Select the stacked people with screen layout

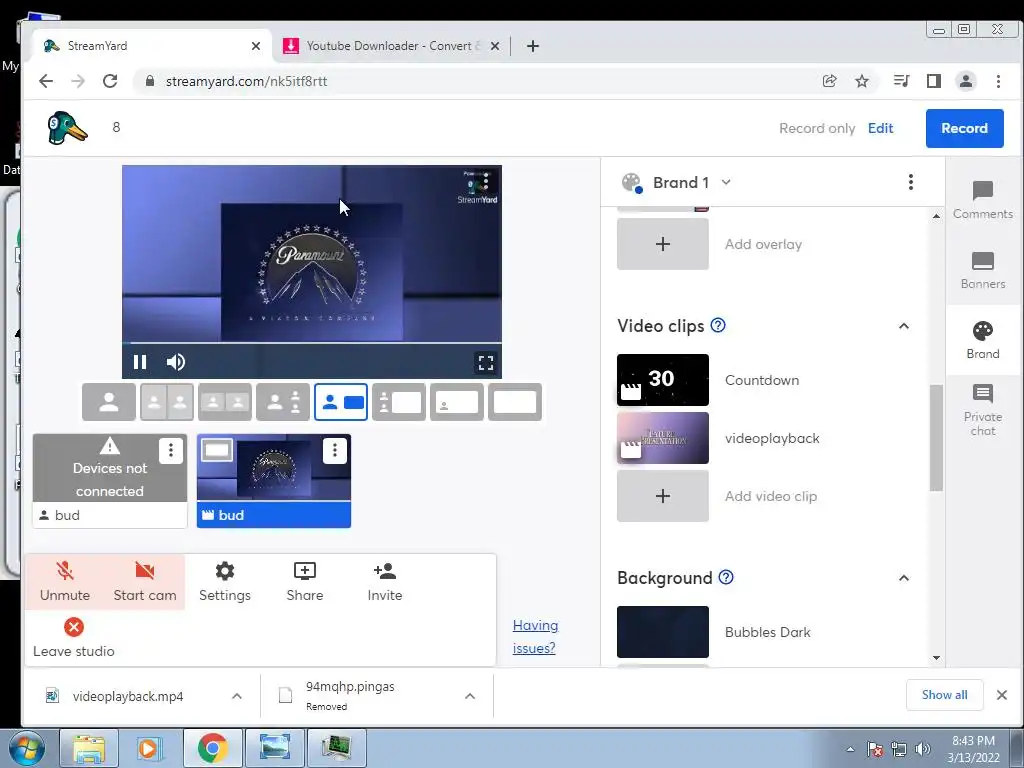point(399,402)
